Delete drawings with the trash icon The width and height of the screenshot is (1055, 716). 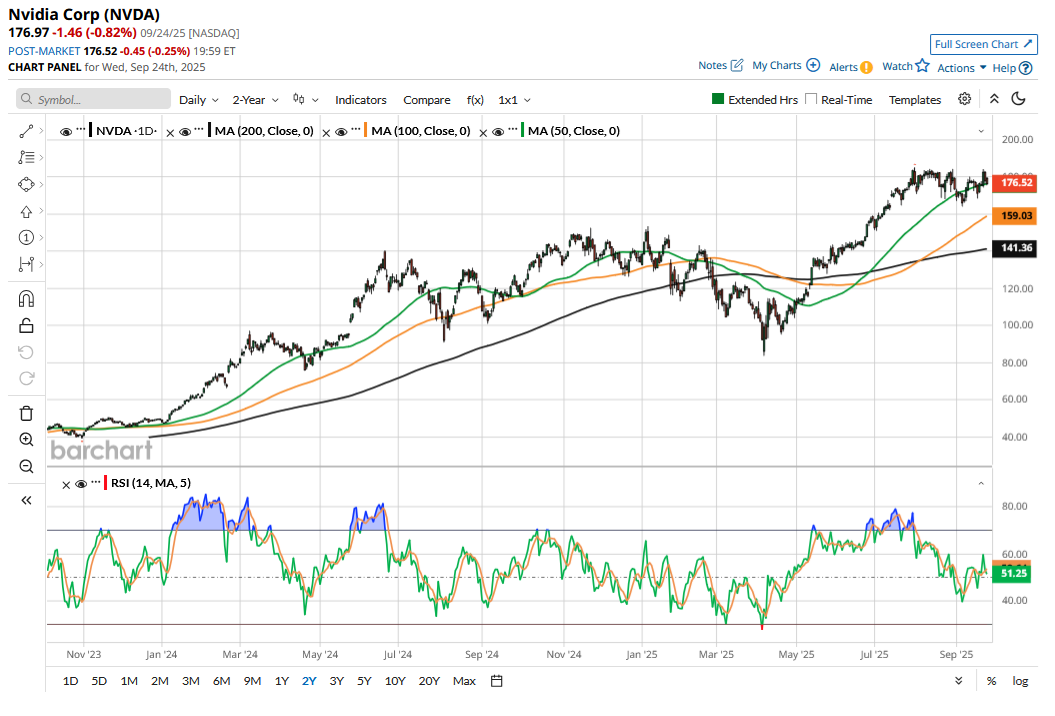point(26,413)
